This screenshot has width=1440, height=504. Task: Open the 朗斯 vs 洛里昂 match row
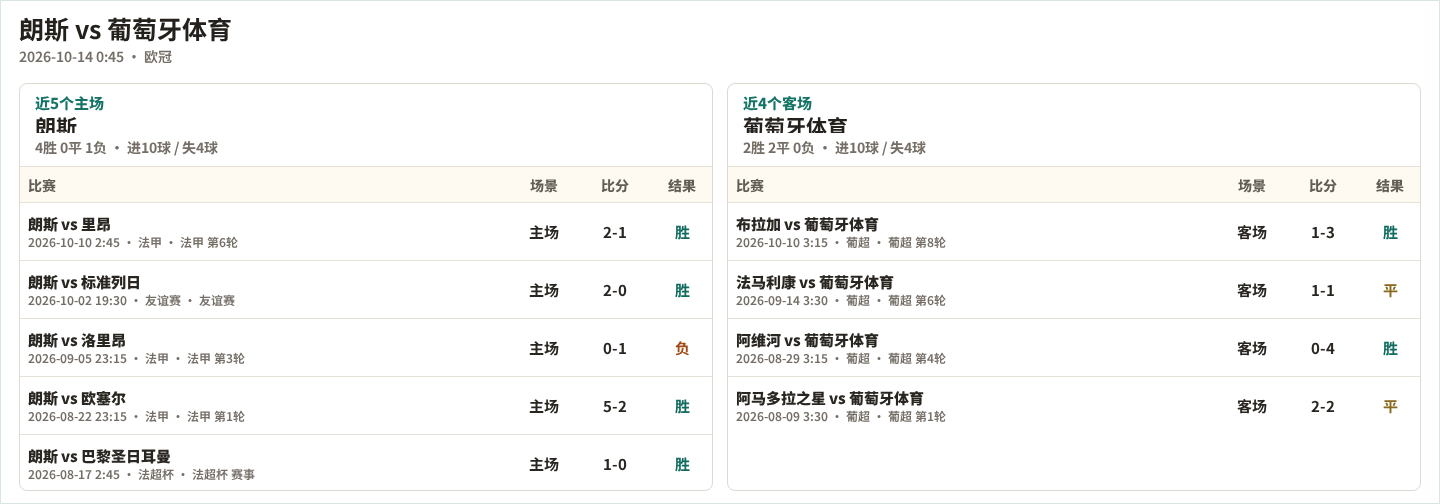click(366, 348)
